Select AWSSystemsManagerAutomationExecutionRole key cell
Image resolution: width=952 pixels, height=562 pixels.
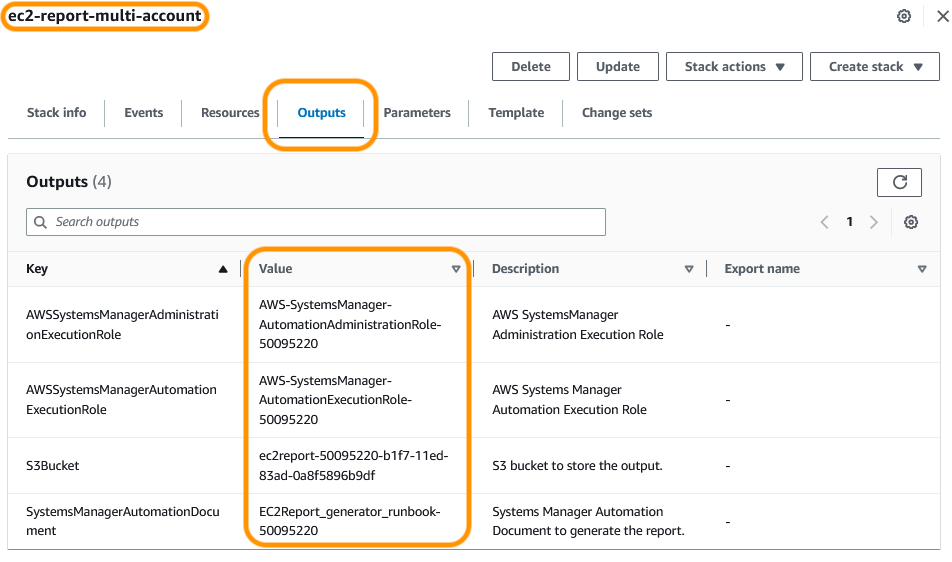(121, 400)
